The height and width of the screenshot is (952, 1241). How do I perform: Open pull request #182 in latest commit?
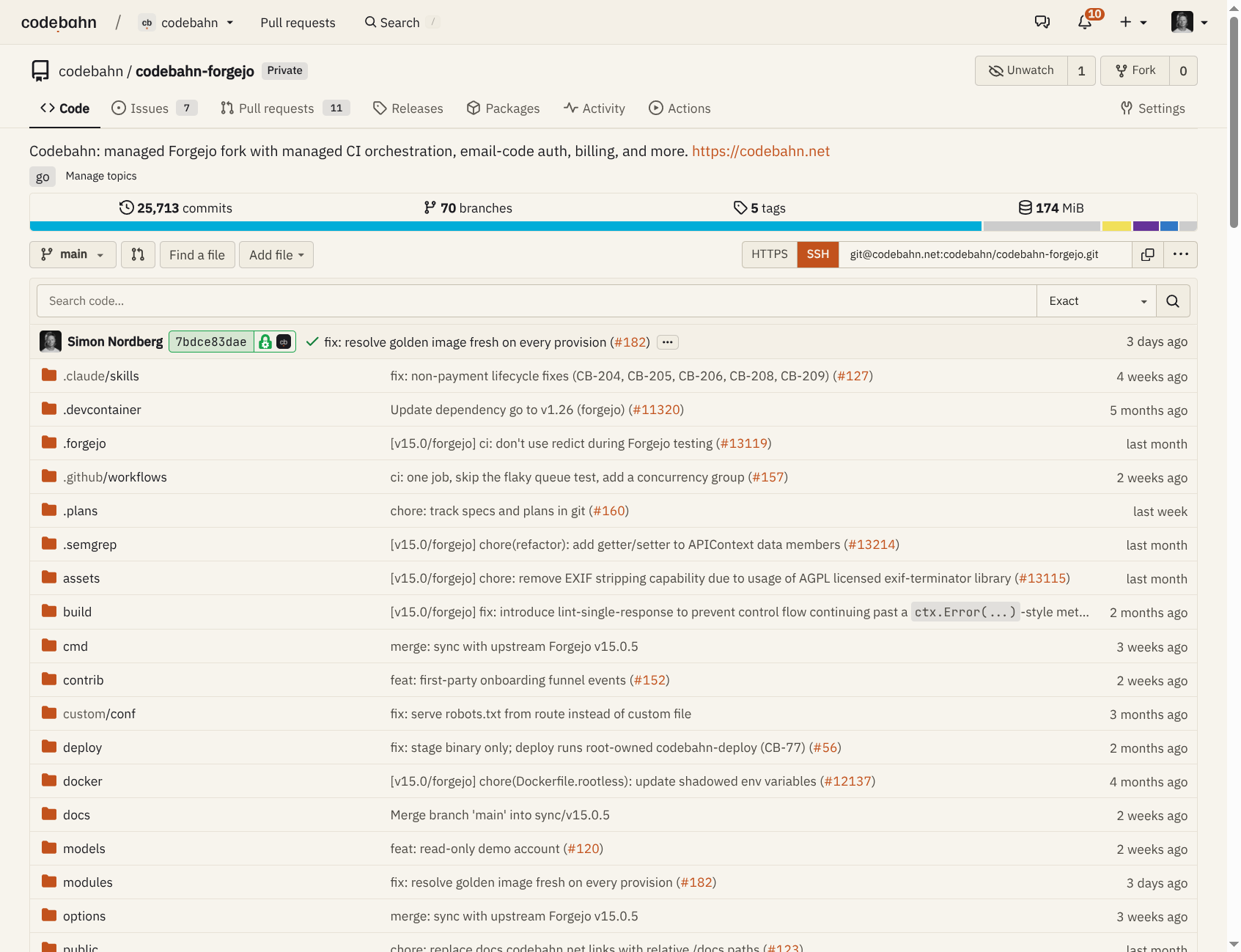pyautogui.click(x=630, y=342)
